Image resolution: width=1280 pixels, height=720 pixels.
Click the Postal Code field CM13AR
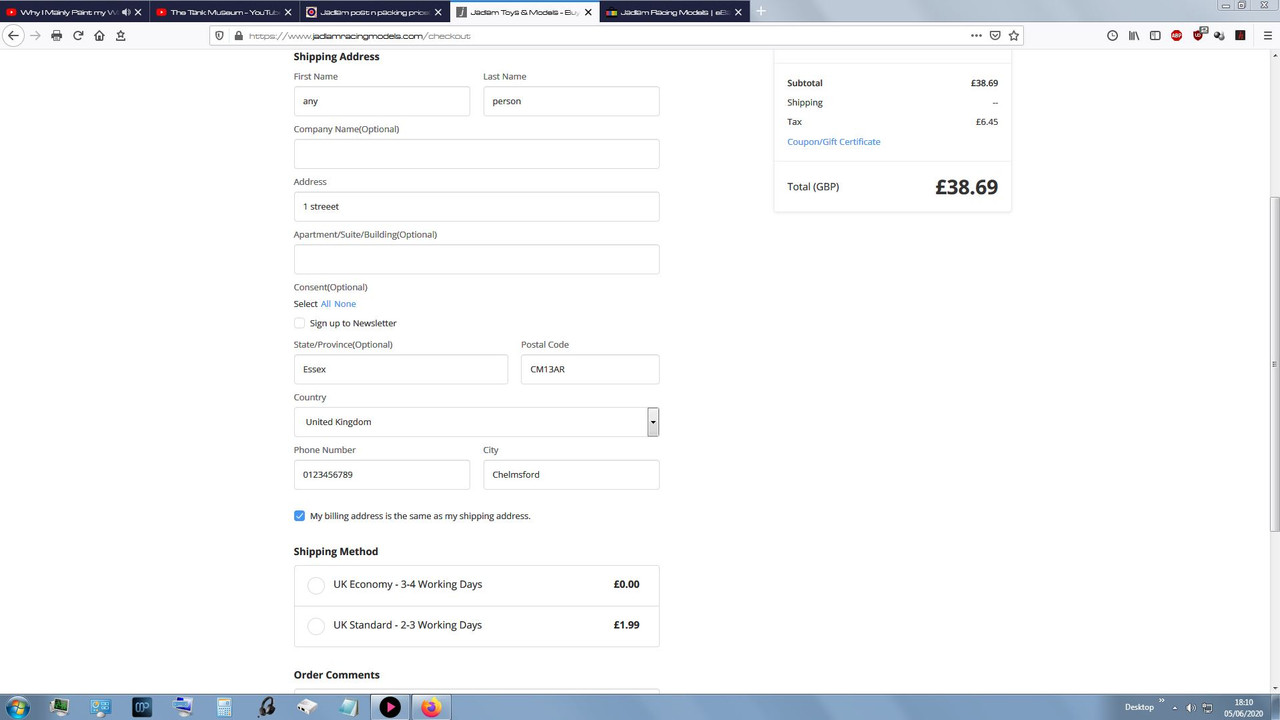(x=590, y=369)
